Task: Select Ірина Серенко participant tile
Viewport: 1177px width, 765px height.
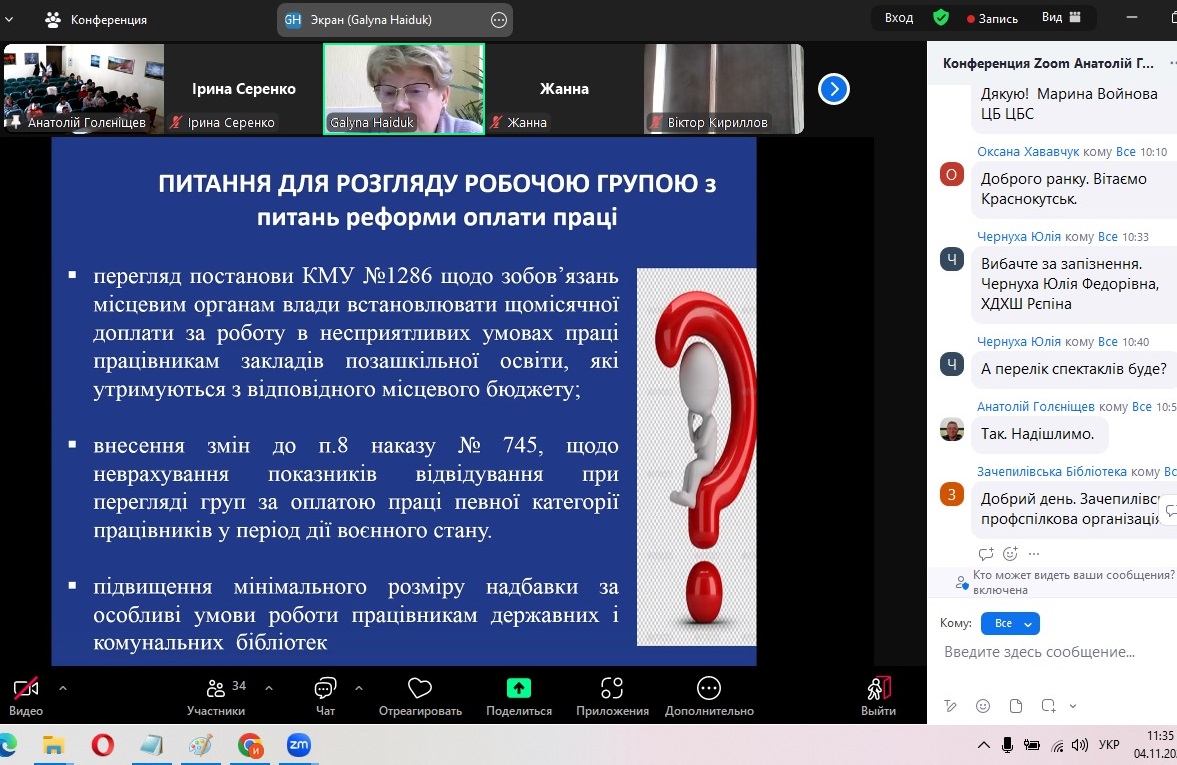Action: (243, 89)
